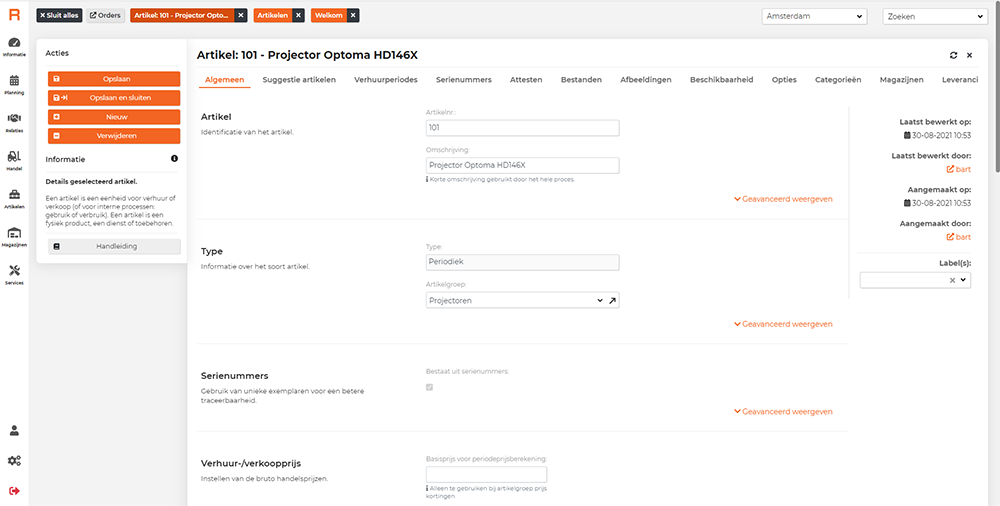Click the Verwijderen button
1000x506 pixels.
[x=114, y=136]
